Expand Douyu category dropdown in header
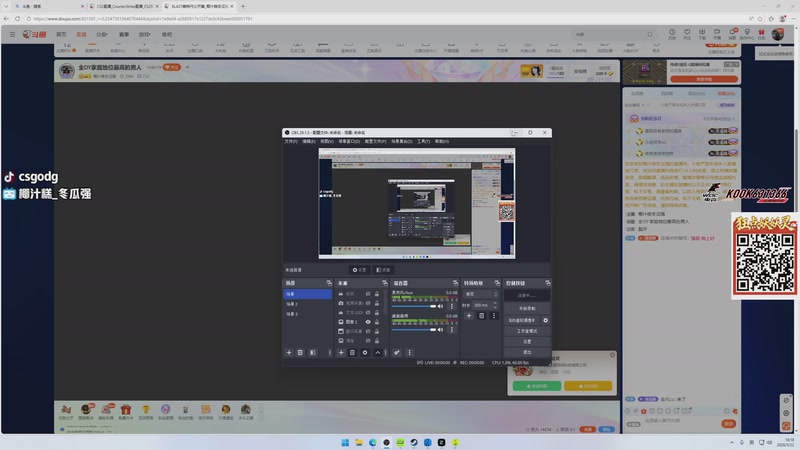This screenshot has height=450, width=800. (x=102, y=34)
